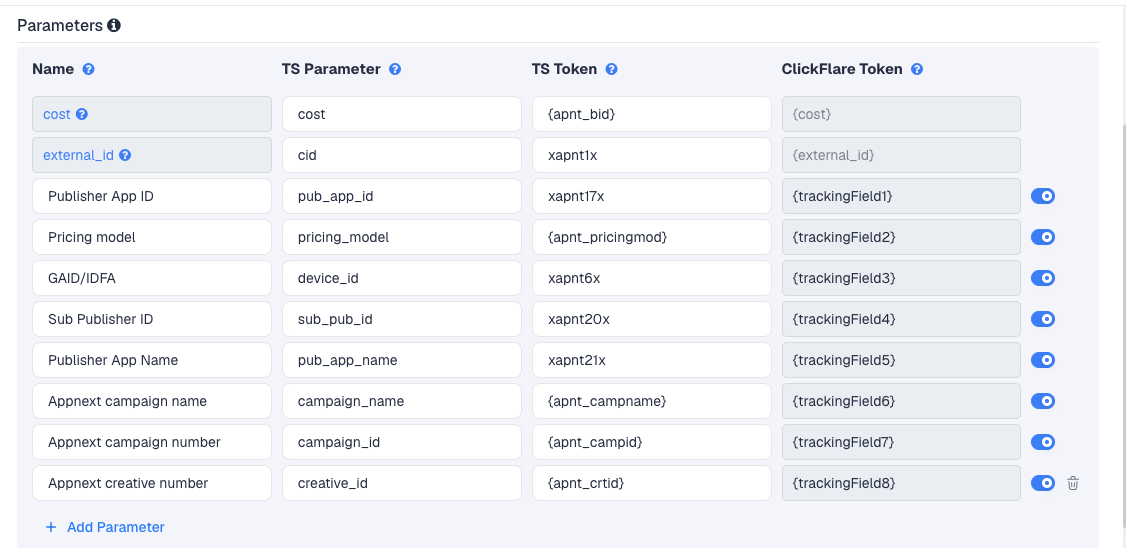
Task: Click the creative_id TS Parameter field
Action: pyautogui.click(x=401, y=483)
